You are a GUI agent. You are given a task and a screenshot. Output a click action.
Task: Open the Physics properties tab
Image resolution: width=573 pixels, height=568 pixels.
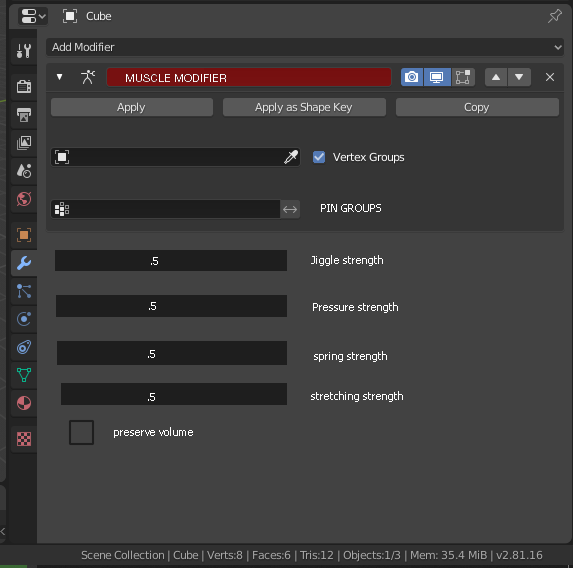[24, 319]
